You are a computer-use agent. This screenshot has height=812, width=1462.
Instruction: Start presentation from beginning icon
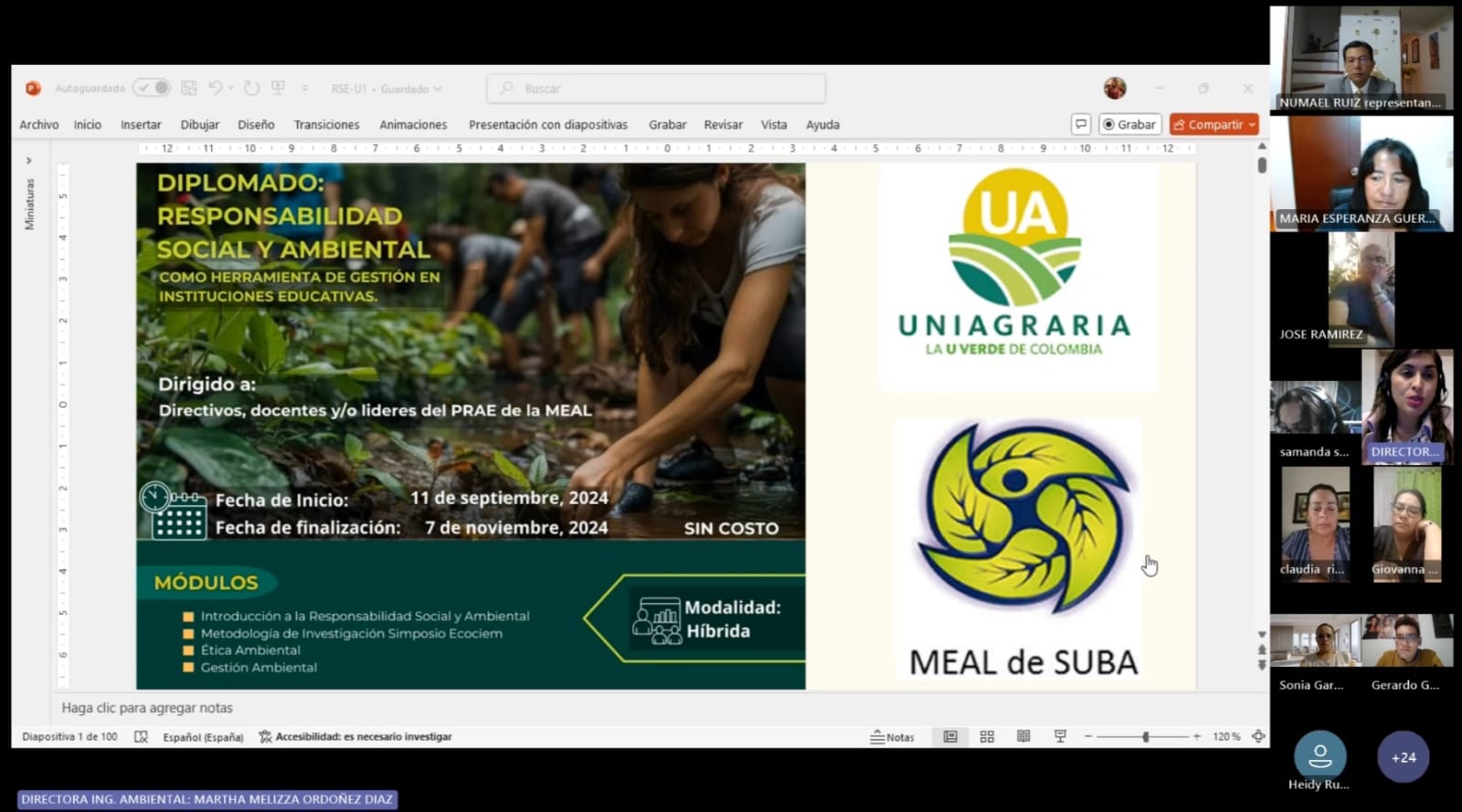[x=278, y=89]
